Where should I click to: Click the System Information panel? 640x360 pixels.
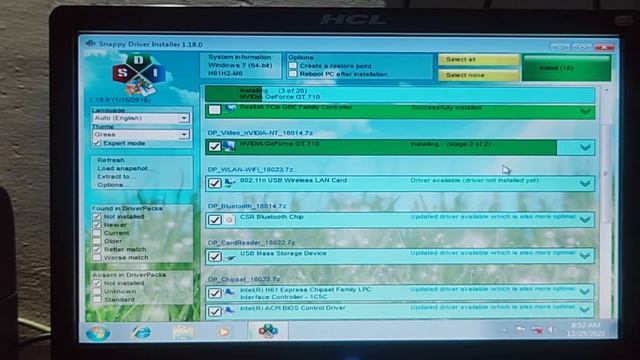[240, 65]
